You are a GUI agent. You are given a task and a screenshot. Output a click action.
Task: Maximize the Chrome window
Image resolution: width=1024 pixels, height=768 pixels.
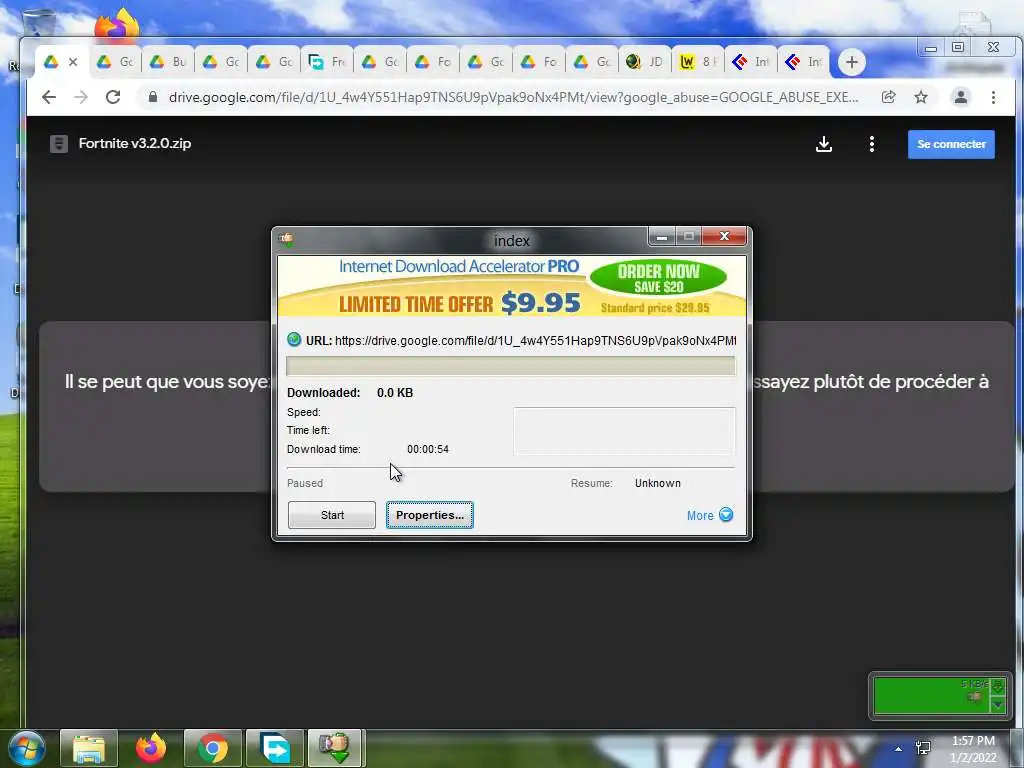[x=958, y=47]
